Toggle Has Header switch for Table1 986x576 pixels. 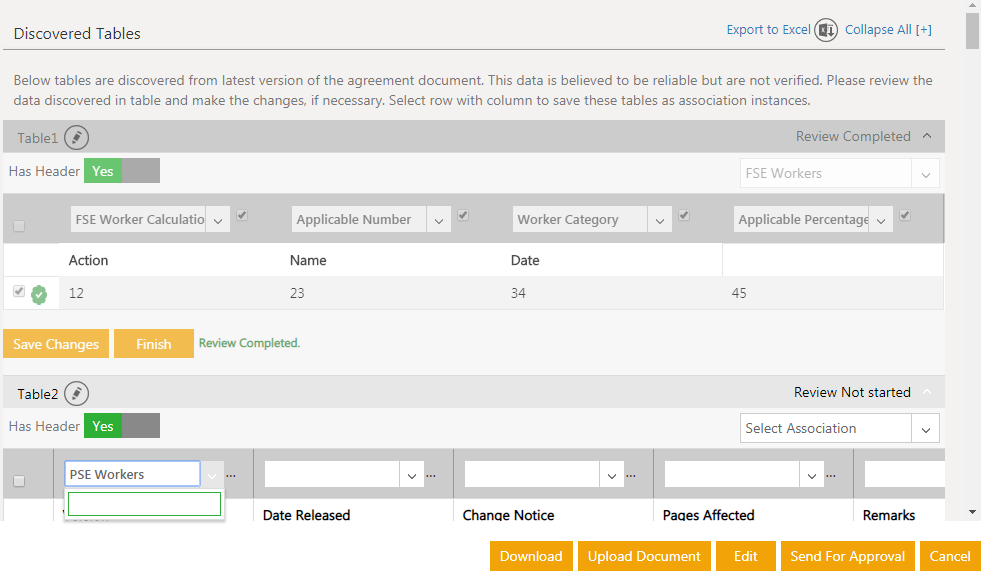122,171
